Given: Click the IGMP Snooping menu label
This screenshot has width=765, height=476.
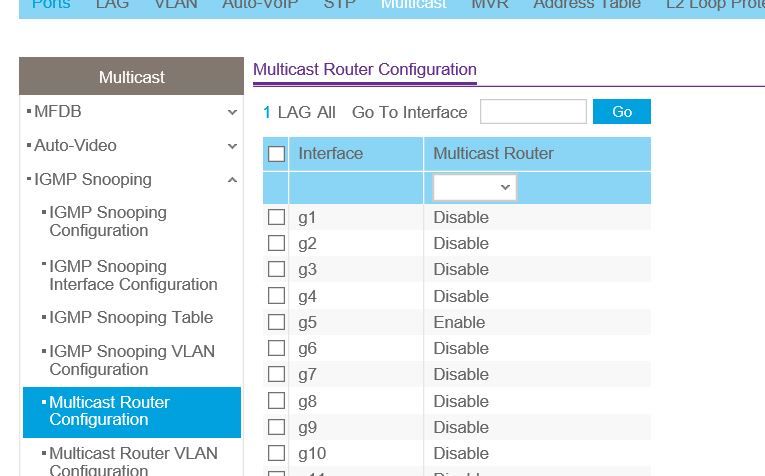Looking at the screenshot, I should click(x=93, y=179).
